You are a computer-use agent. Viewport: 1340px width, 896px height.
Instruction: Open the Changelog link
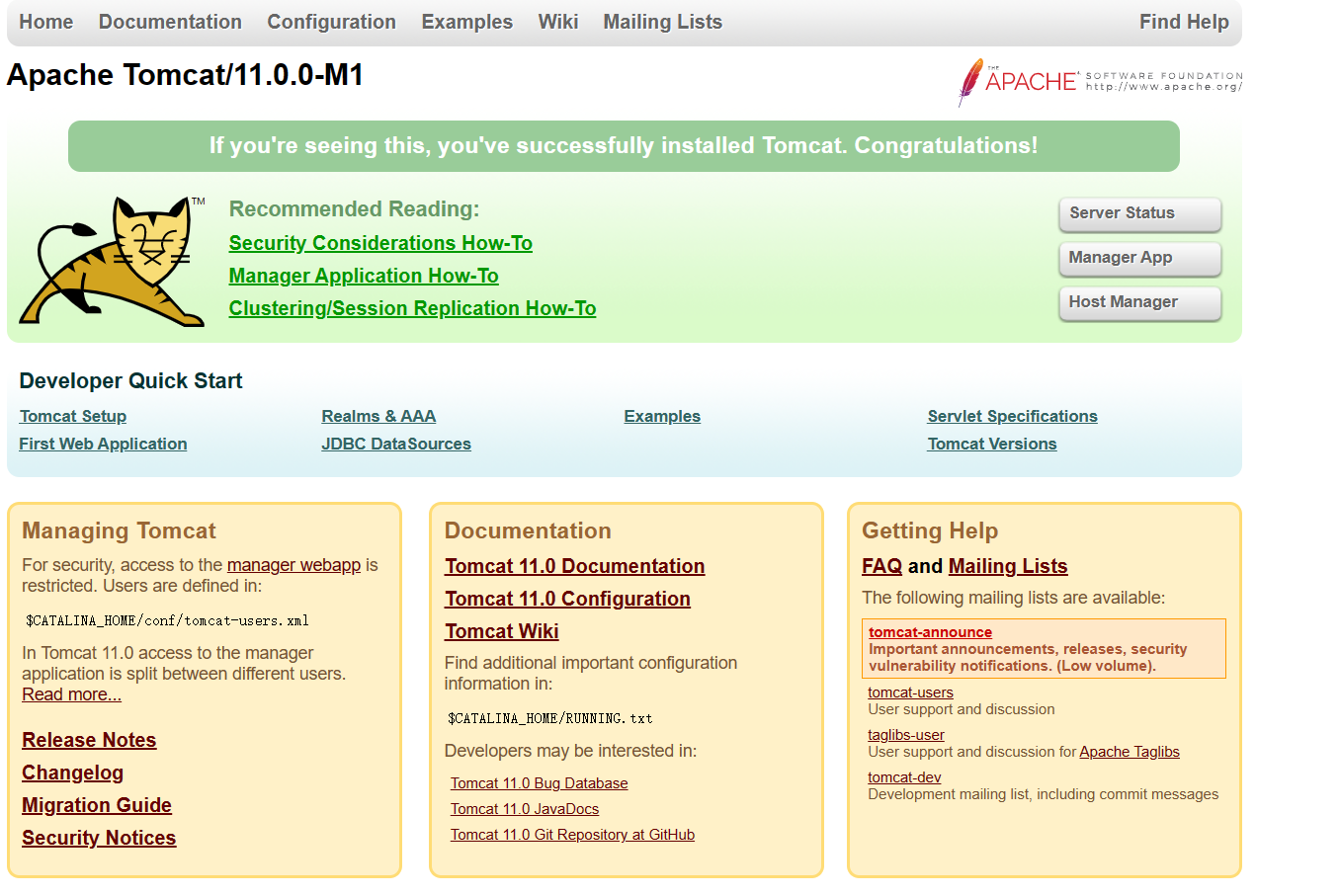coord(73,773)
